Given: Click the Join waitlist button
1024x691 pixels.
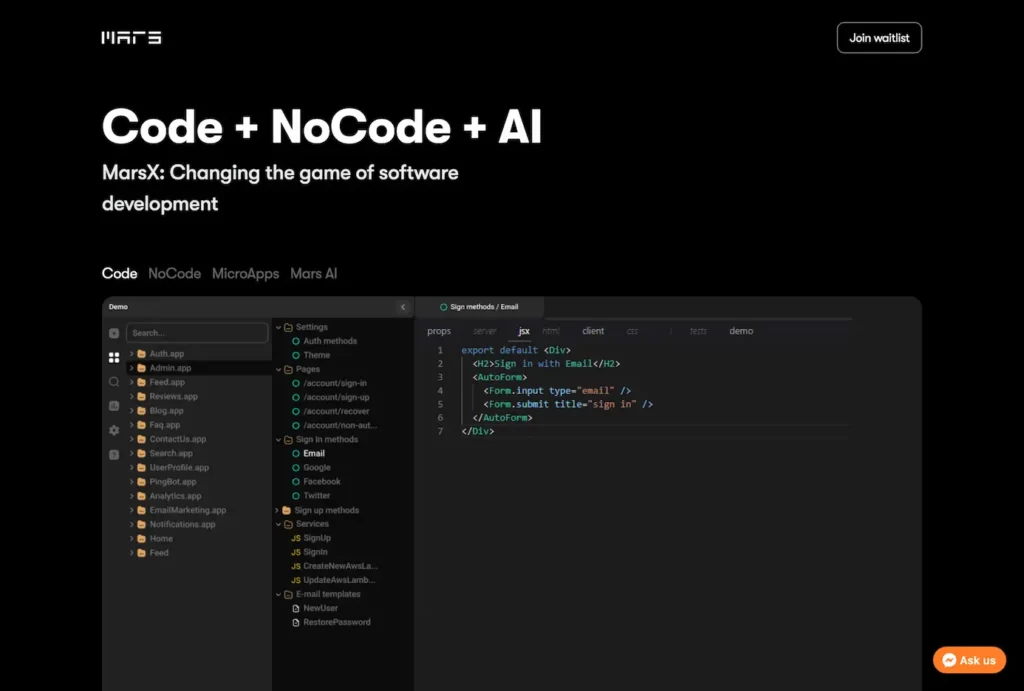Looking at the screenshot, I should click(x=879, y=38).
